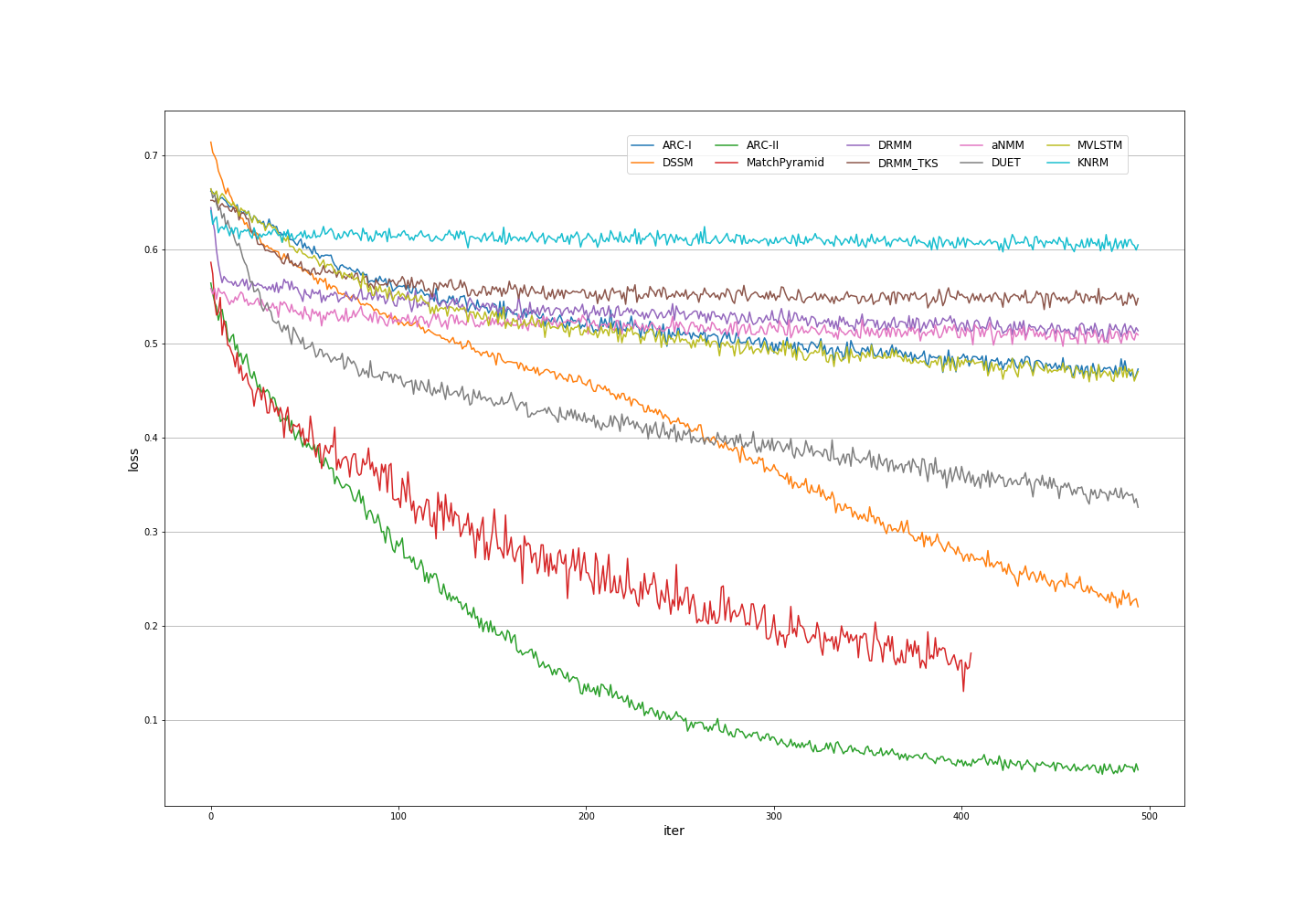Viewport: 1316px width, 921px height.
Task: Click the y-axis tick 0.5
Action: [x=151, y=344]
